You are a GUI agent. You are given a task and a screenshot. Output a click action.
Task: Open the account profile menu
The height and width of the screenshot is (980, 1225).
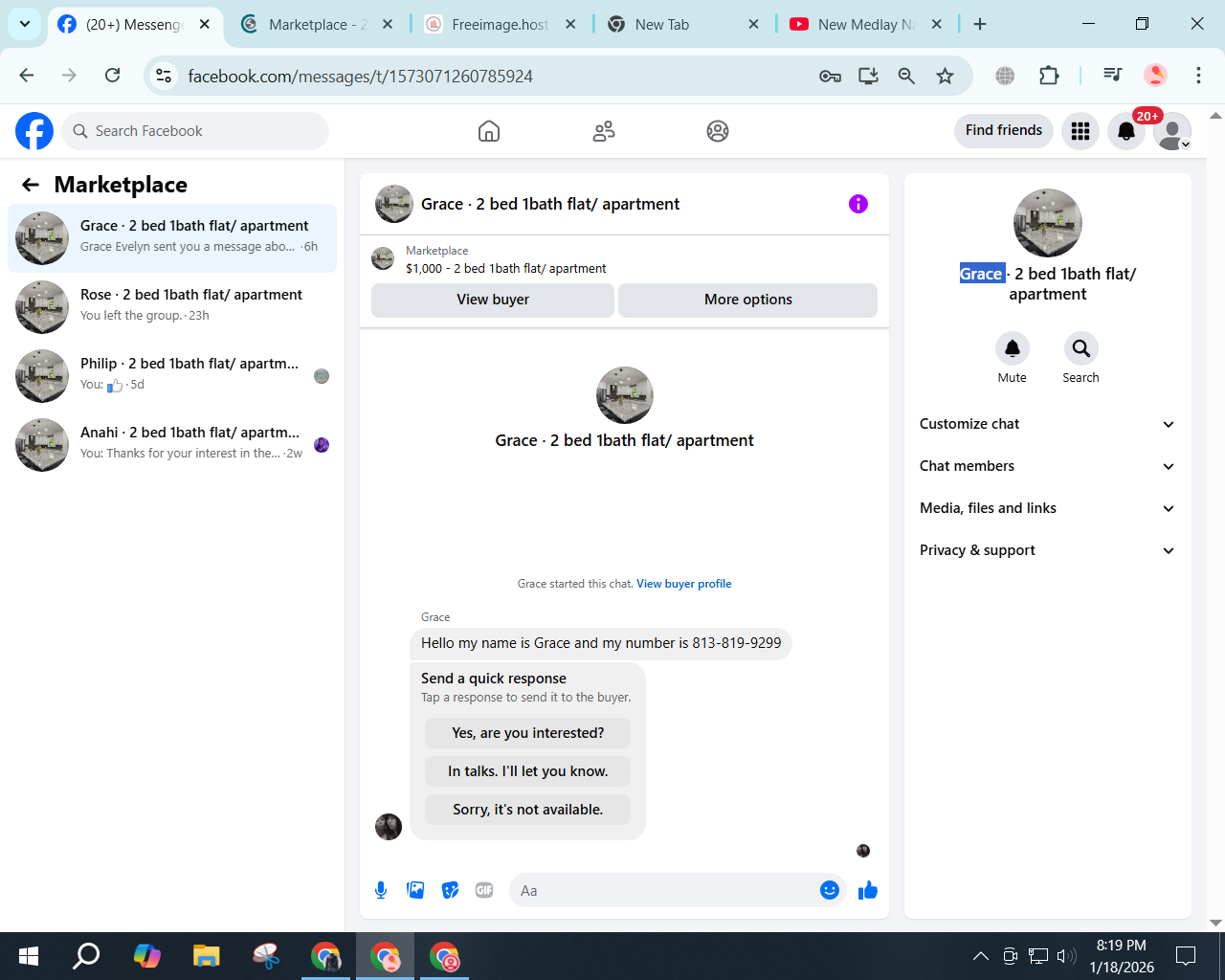pos(1172,131)
